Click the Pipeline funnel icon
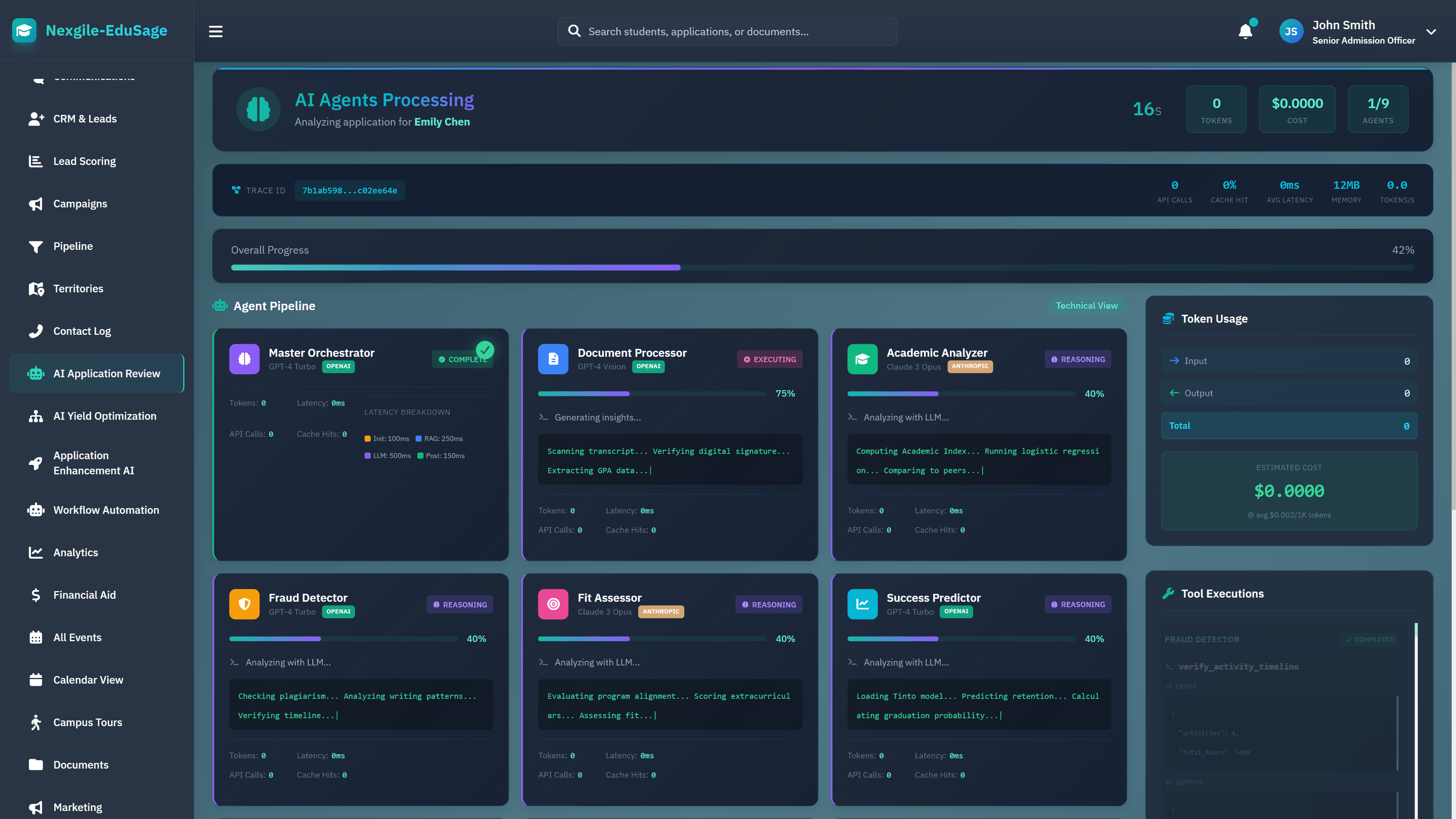This screenshot has width=1456, height=819. coord(36,246)
